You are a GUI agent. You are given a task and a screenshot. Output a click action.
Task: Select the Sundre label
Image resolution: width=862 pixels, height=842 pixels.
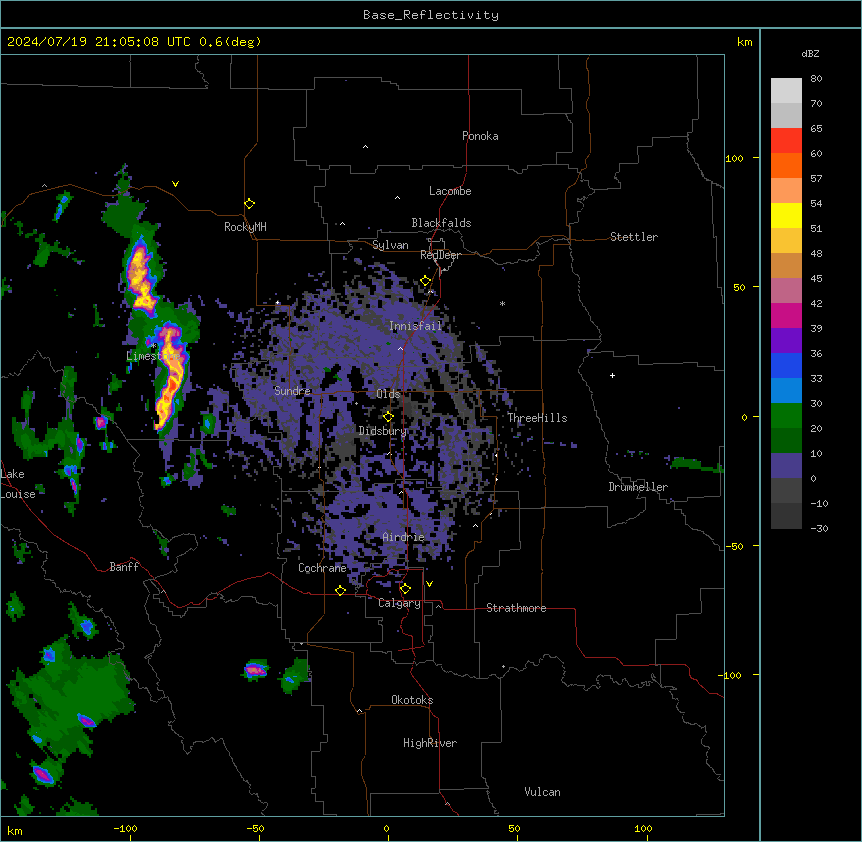pyautogui.click(x=292, y=391)
